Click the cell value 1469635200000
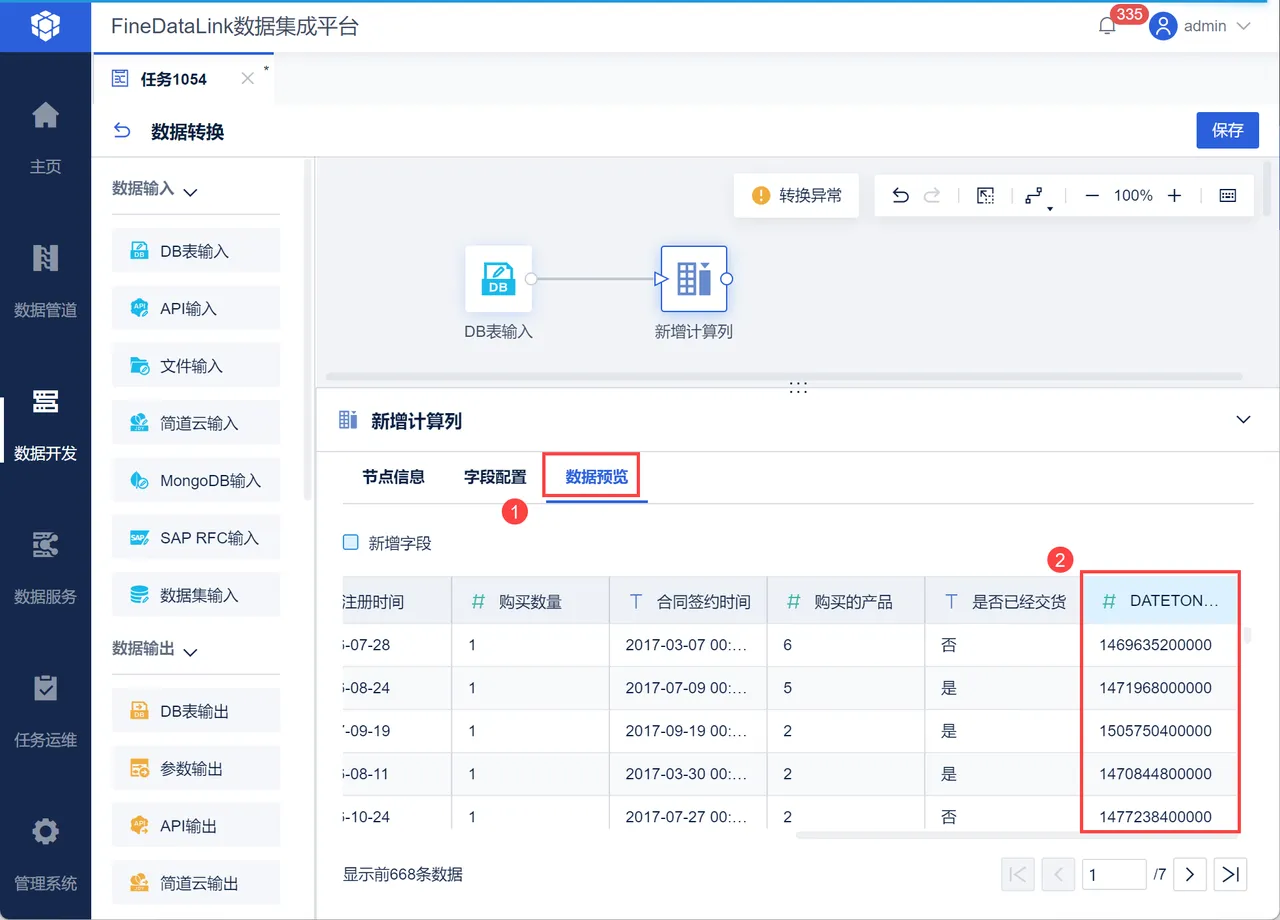 1155,645
